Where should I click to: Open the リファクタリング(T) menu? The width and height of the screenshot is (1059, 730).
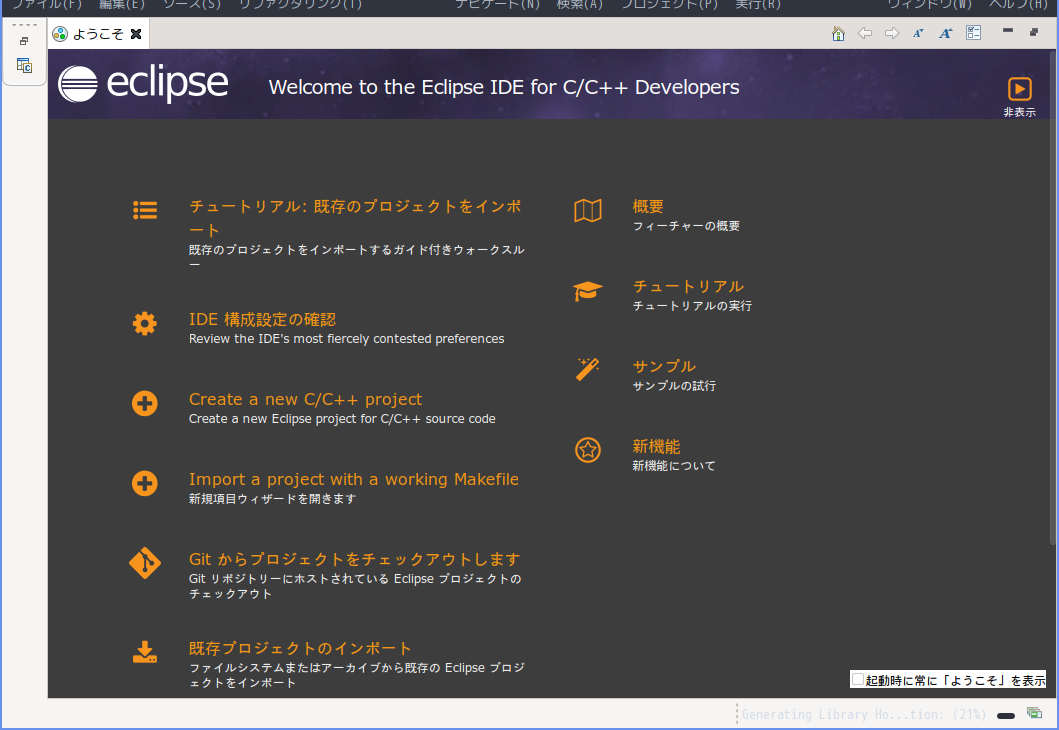[300, 5]
